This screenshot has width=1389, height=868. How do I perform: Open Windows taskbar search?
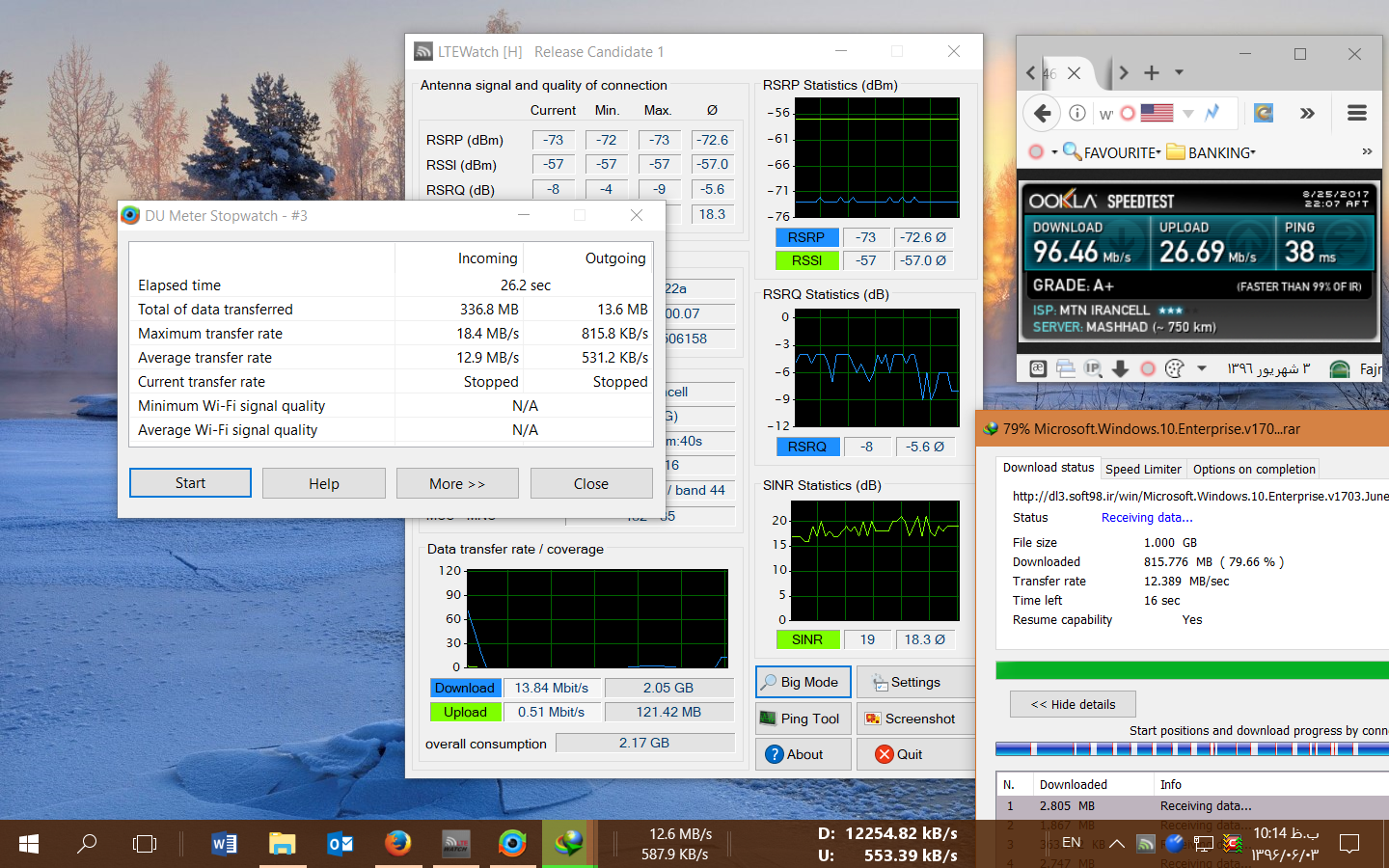87,844
